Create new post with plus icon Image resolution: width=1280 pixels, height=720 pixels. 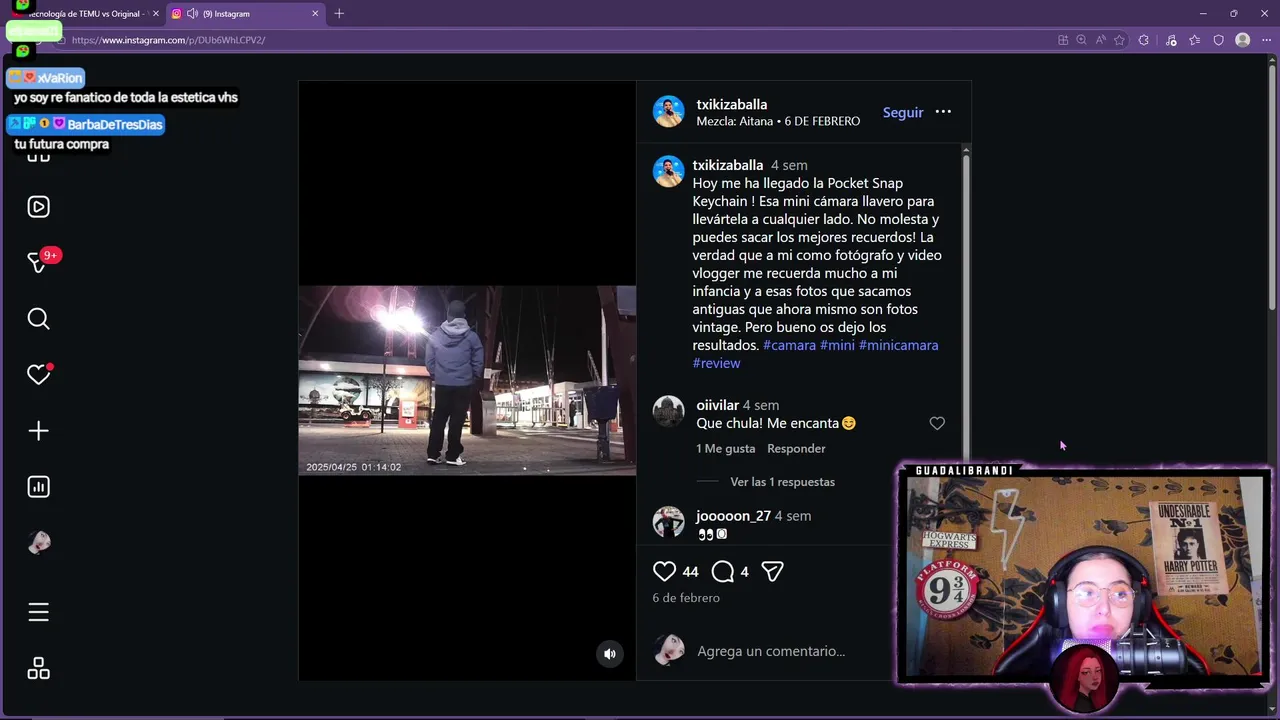point(38,431)
